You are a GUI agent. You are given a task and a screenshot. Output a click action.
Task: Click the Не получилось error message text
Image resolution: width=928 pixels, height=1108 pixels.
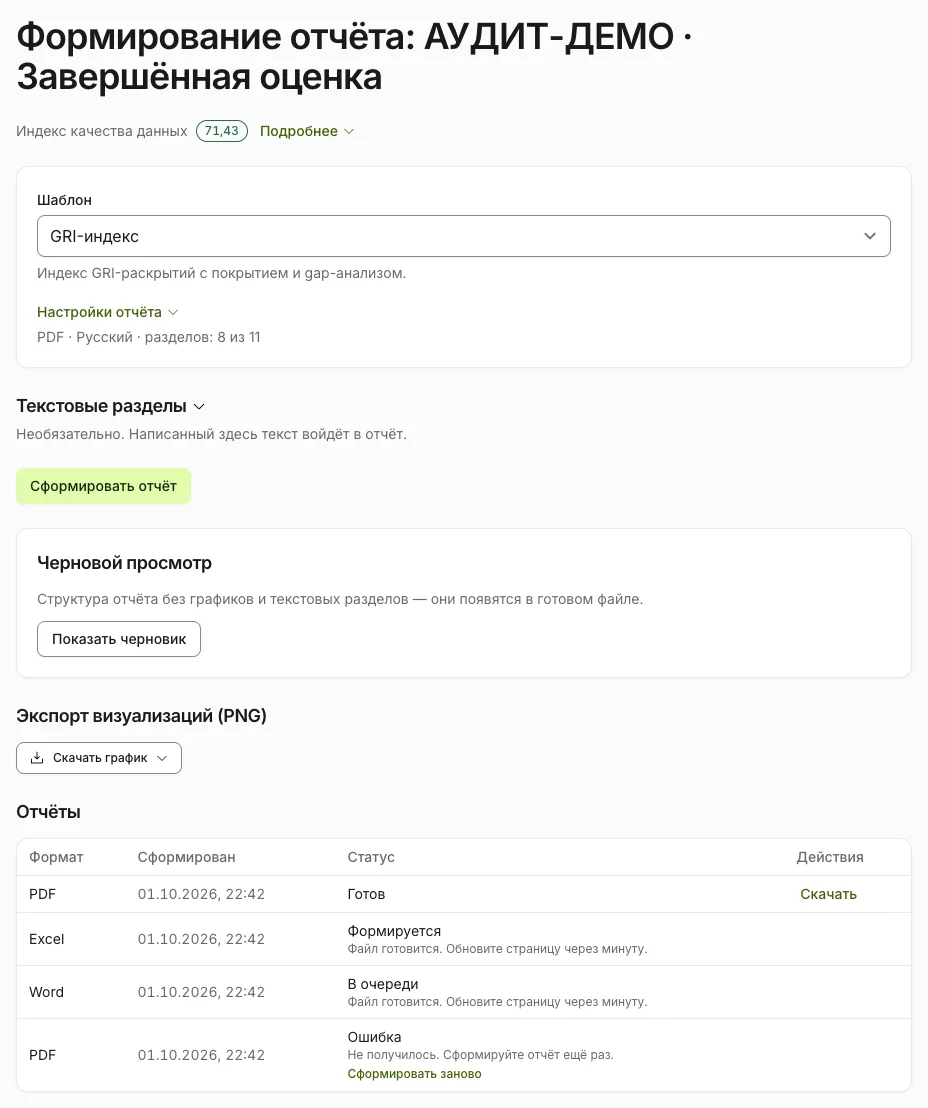[x=481, y=1055]
